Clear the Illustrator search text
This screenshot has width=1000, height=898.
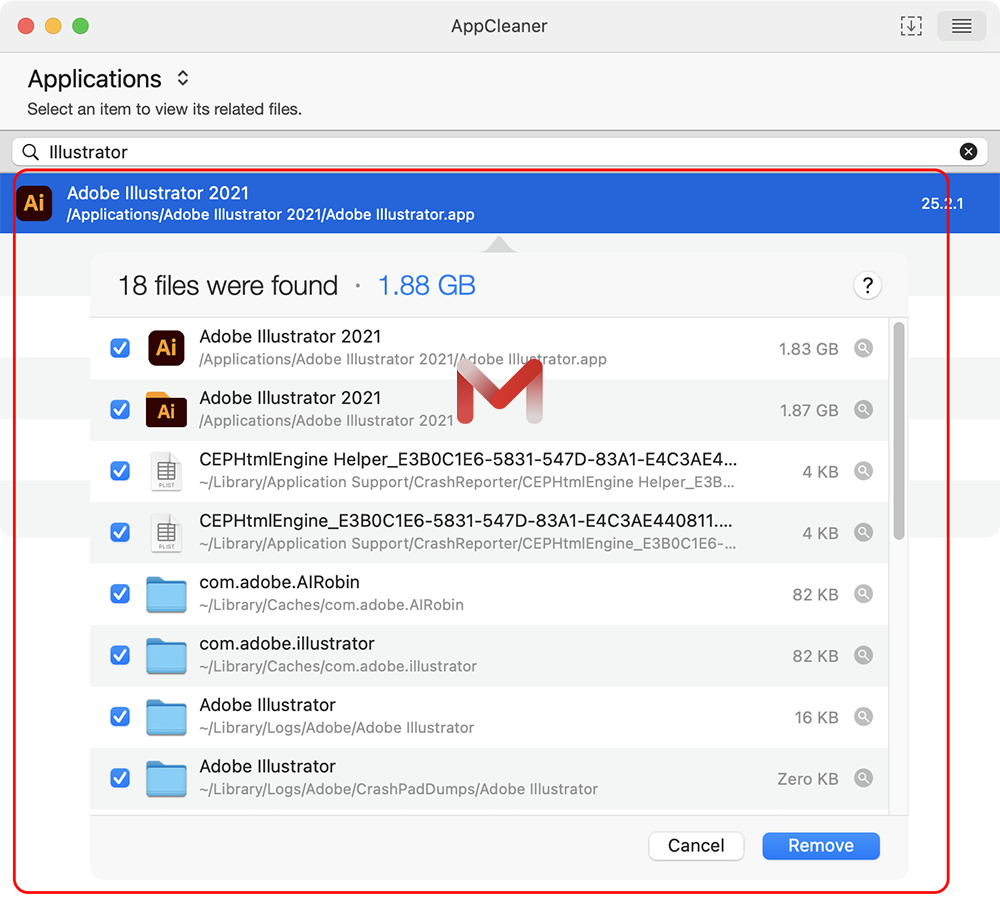(968, 151)
